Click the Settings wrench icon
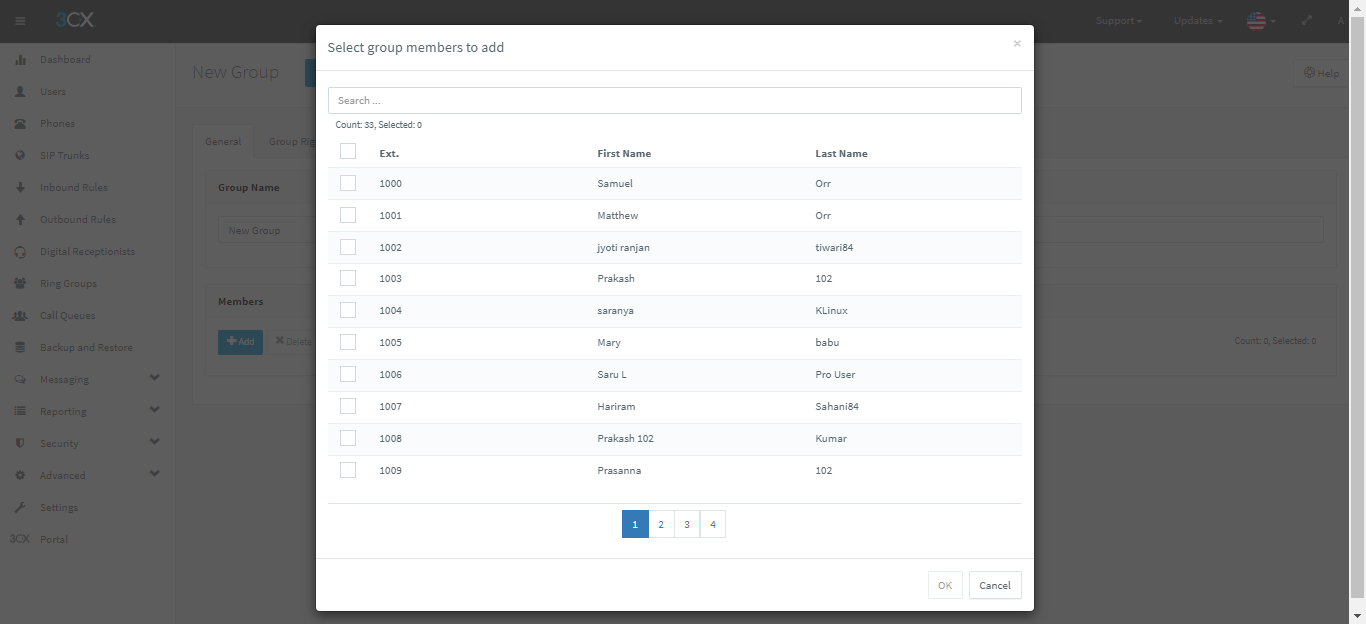The height and width of the screenshot is (624, 1366). [x=20, y=508]
